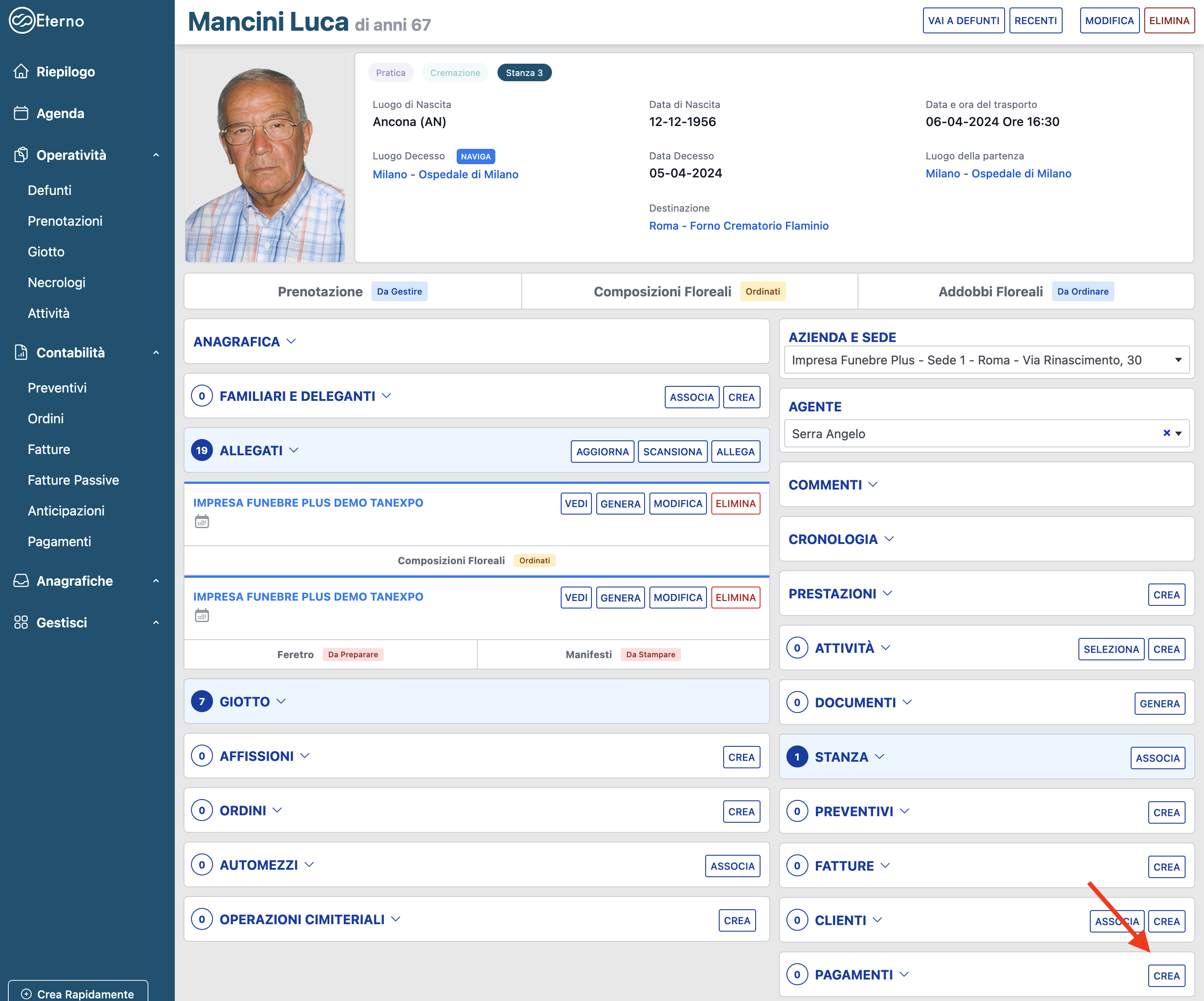Open Riepilogo via the home icon
1204x1001 pixels.
pos(21,71)
